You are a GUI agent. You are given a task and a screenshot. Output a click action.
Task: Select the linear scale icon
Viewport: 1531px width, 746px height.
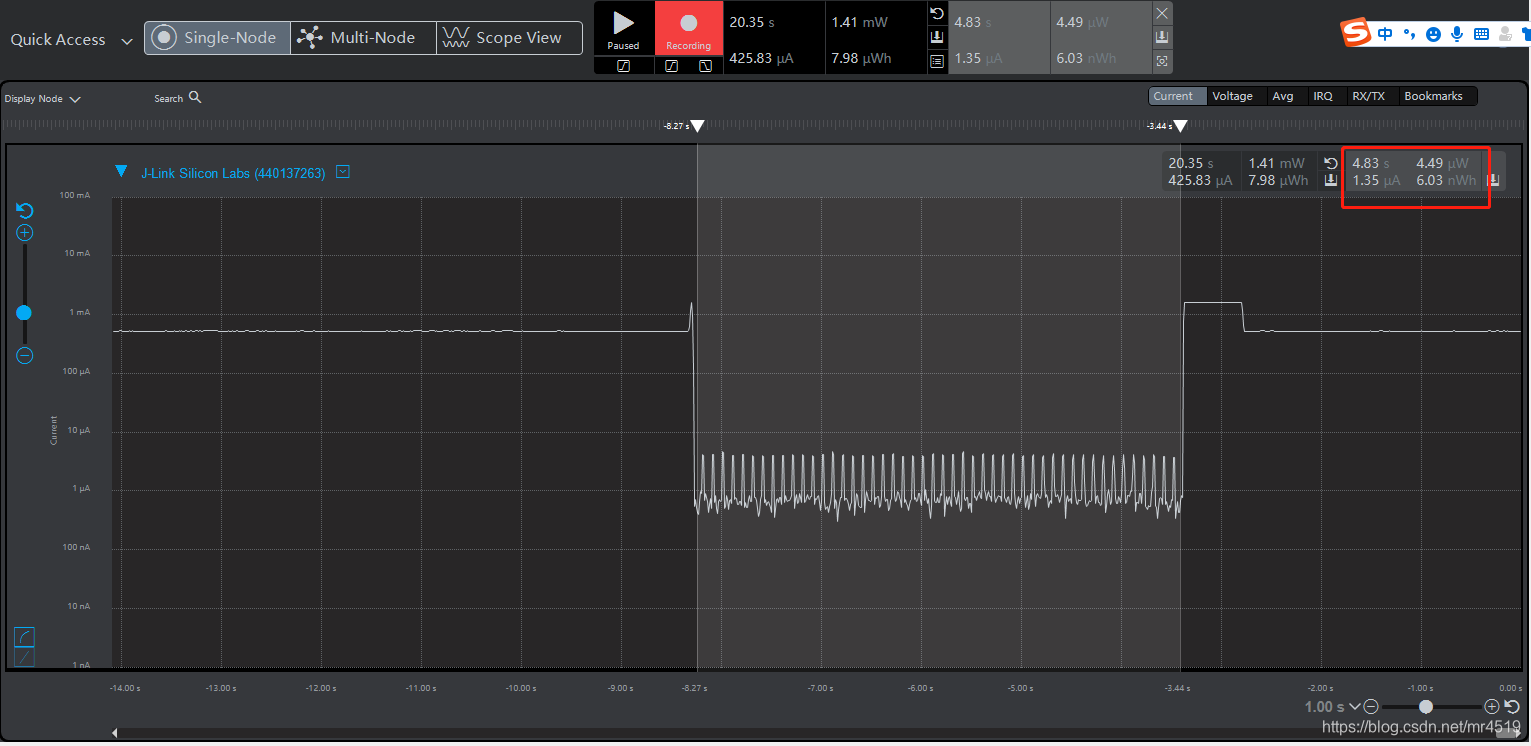point(25,657)
